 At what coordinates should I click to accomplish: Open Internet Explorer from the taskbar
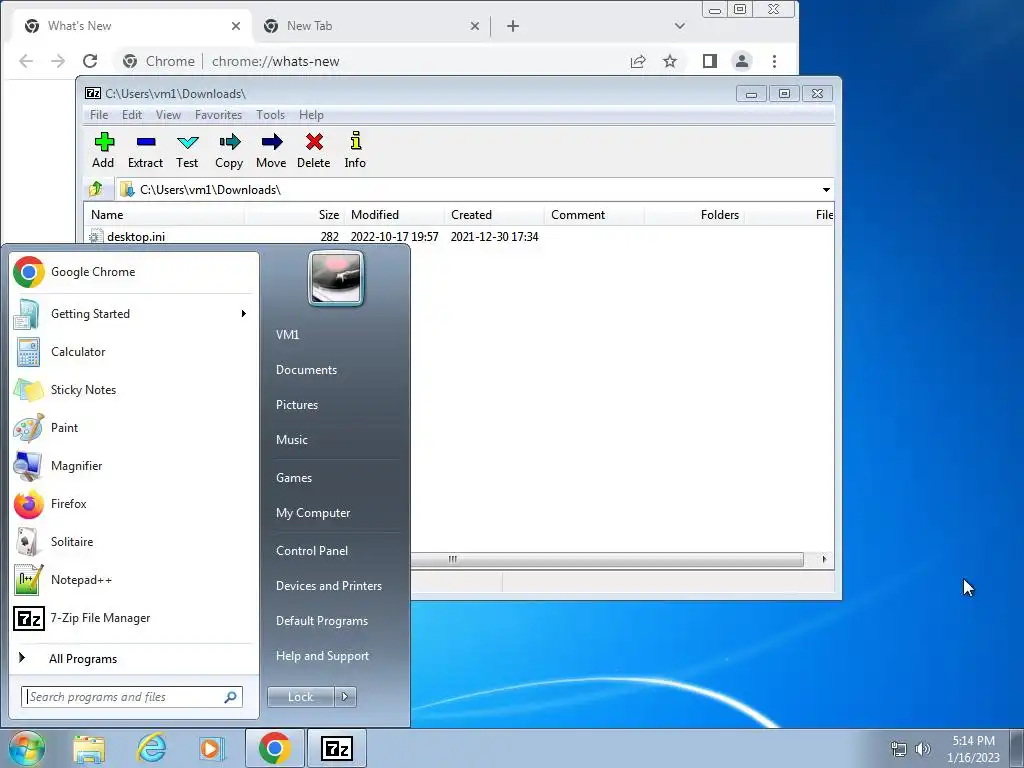pyautogui.click(x=152, y=748)
